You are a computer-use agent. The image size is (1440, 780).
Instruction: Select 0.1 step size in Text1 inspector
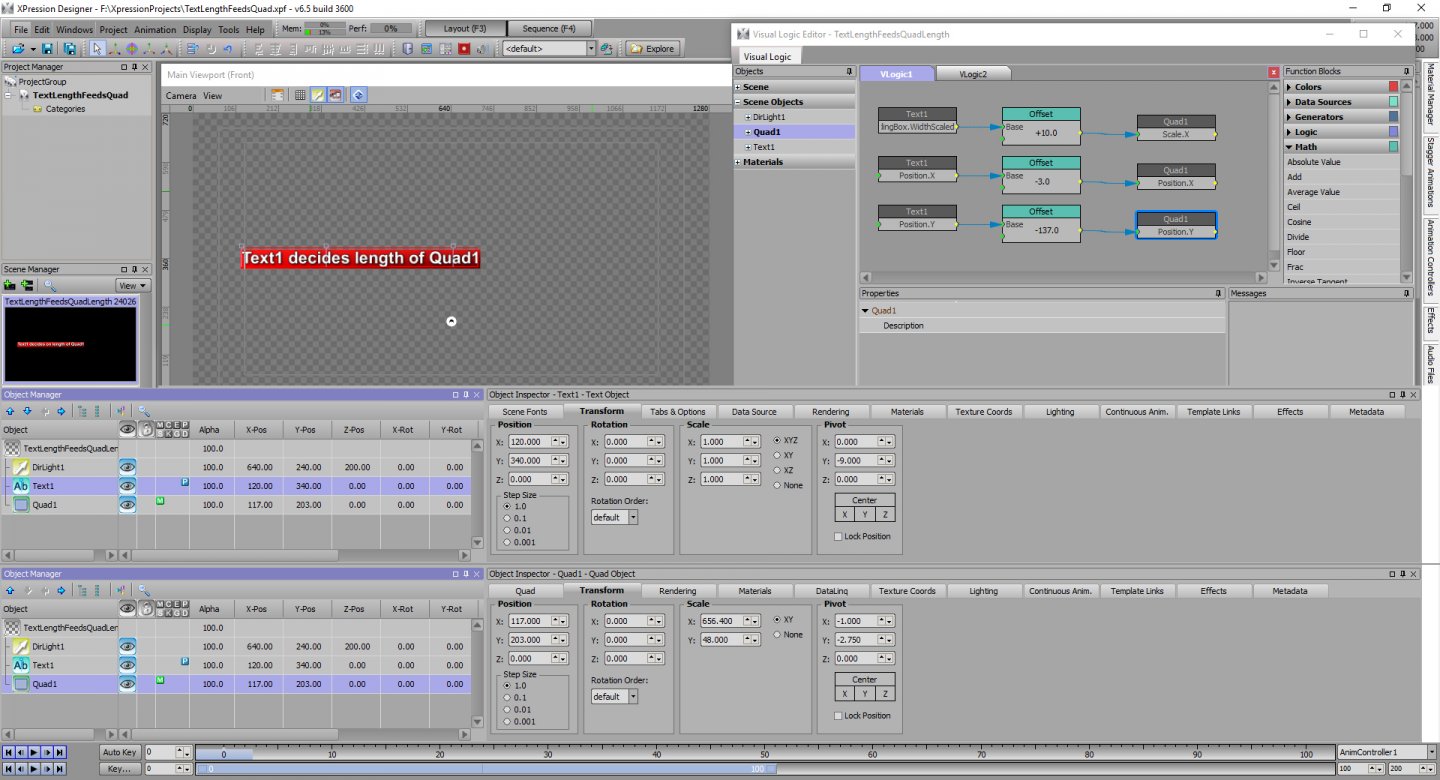coord(506,518)
